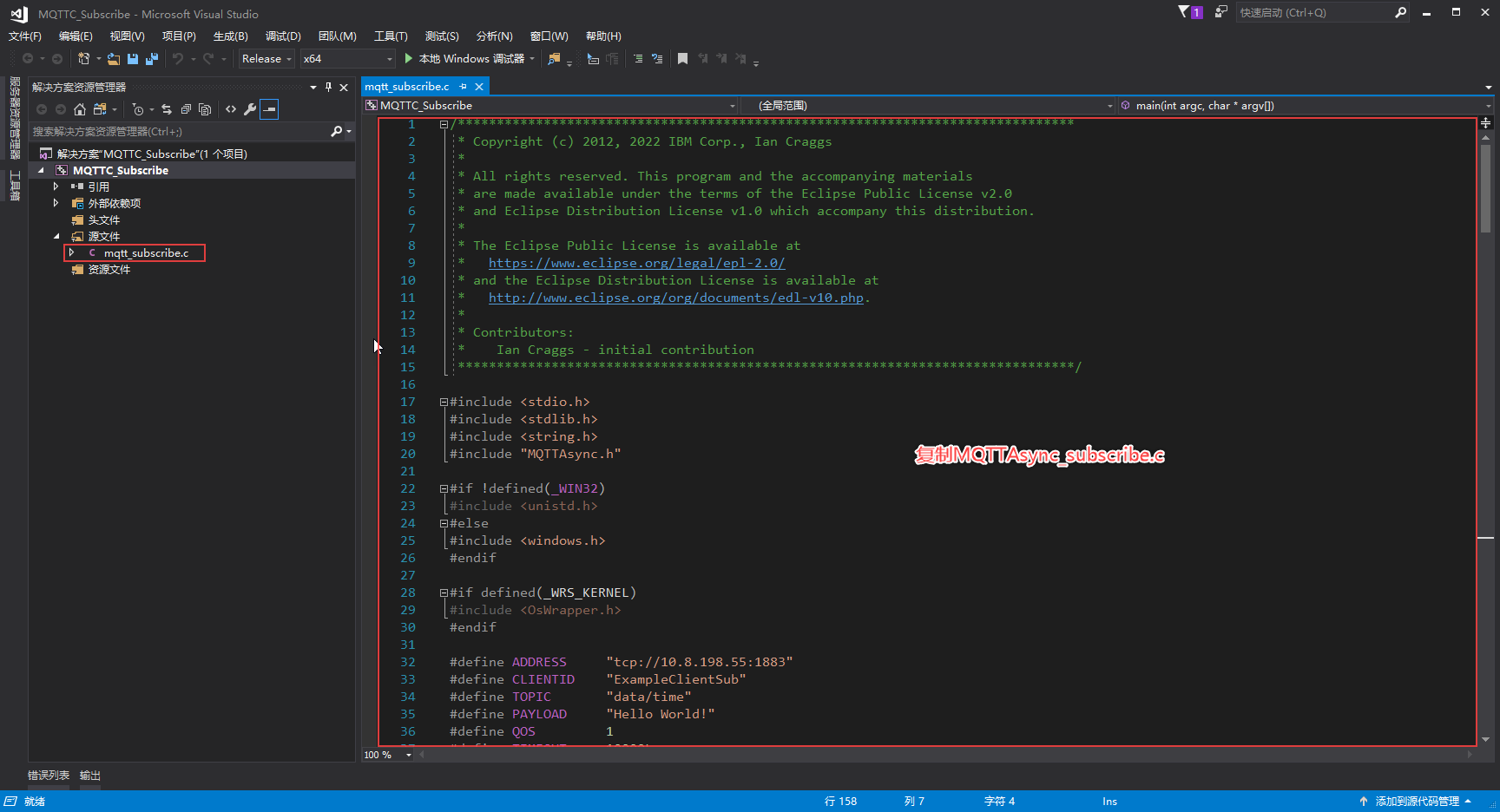Click the View Code angle-brackets icon
Screen dimensions: 1500x812
tap(231, 109)
